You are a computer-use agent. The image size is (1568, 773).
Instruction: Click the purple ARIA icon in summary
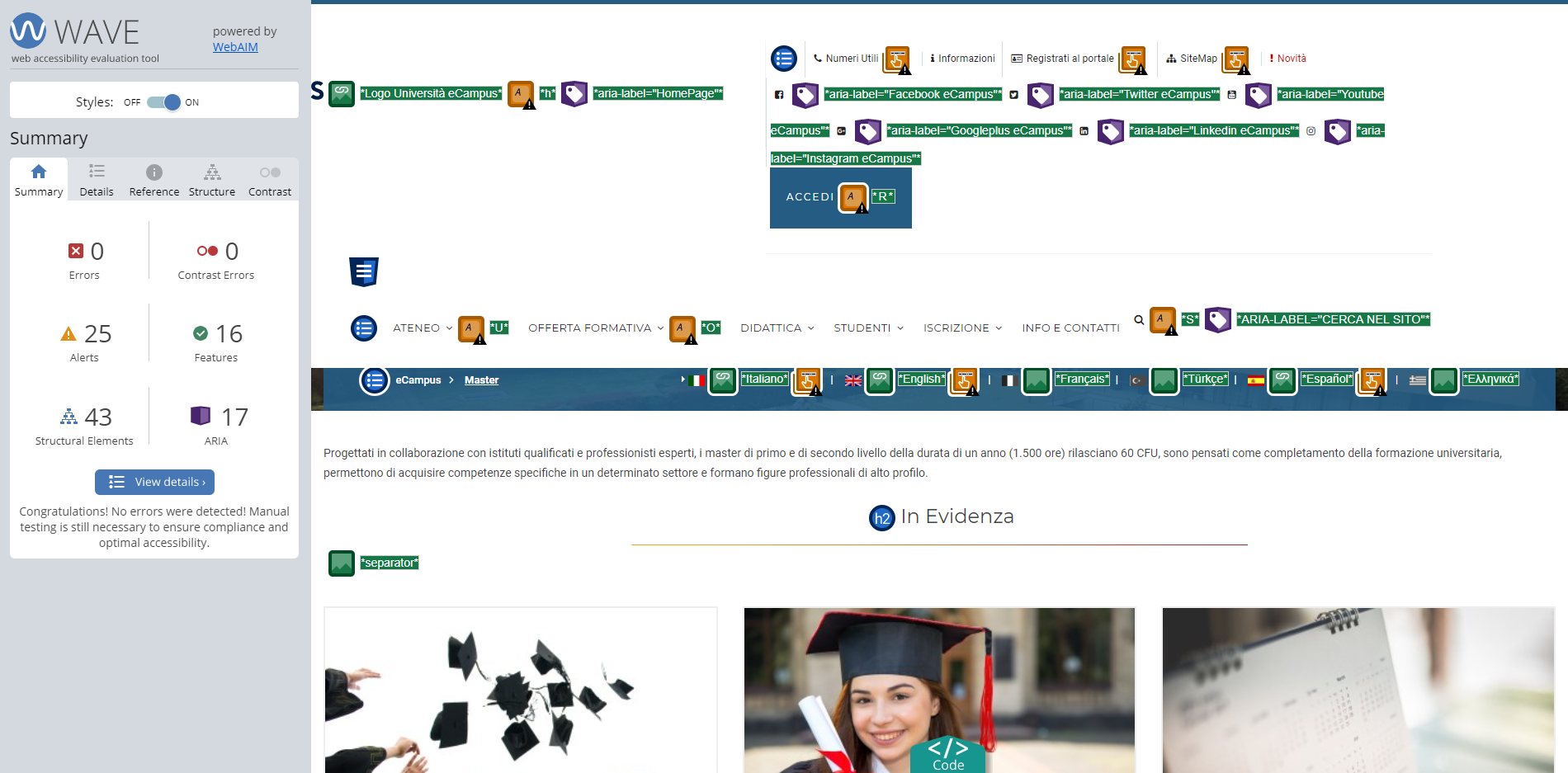click(x=201, y=416)
